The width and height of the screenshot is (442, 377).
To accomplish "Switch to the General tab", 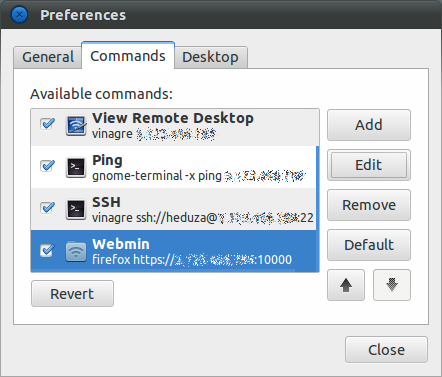I will click(x=48, y=57).
